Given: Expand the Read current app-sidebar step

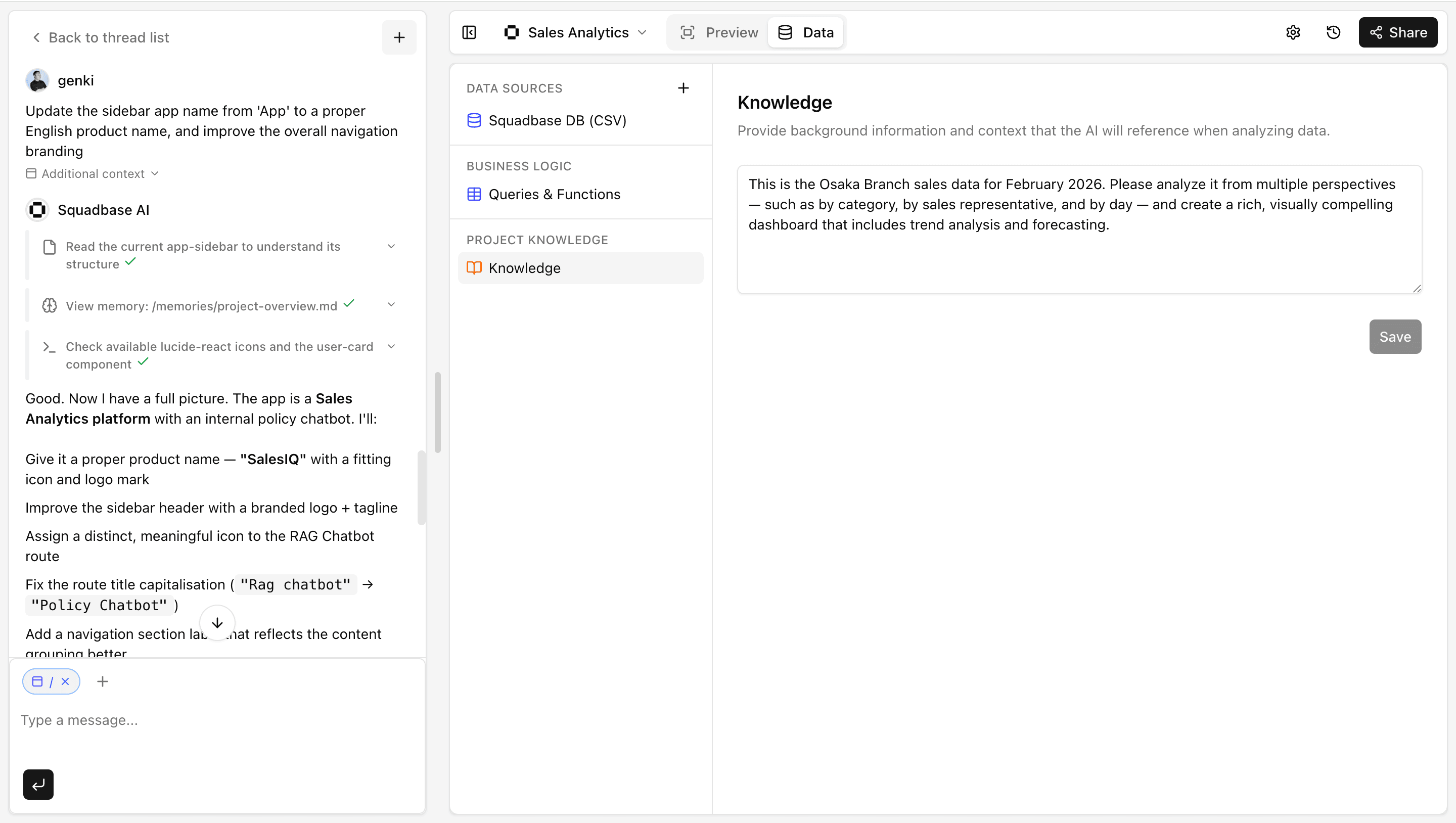Looking at the screenshot, I should 391,247.
